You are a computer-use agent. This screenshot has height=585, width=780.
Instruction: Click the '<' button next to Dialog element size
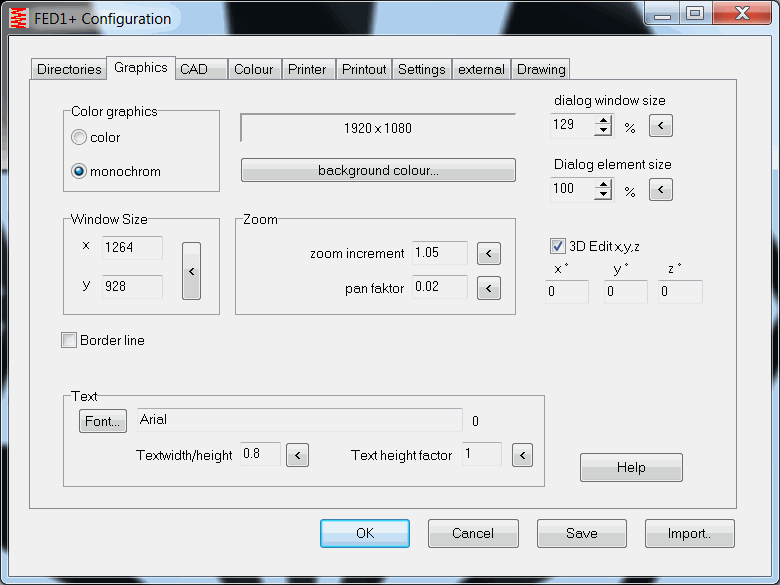(x=661, y=190)
